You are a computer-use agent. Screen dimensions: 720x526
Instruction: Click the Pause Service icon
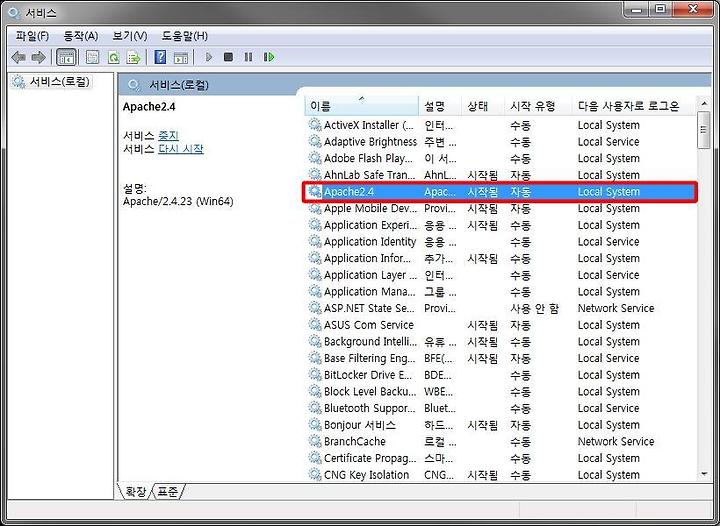[x=248, y=57]
